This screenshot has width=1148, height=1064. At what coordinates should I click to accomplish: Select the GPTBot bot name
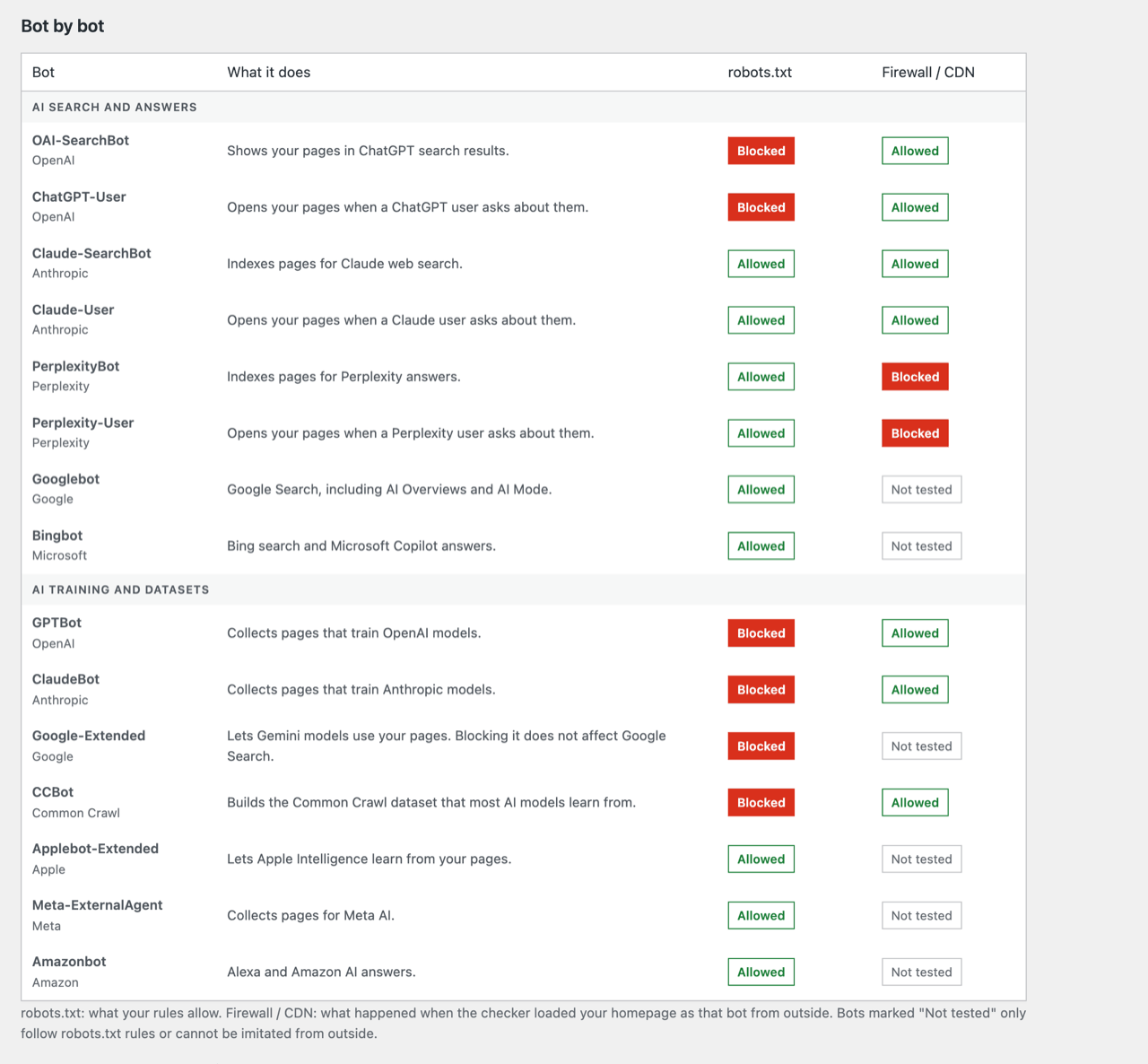pyautogui.click(x=57, y=623)
